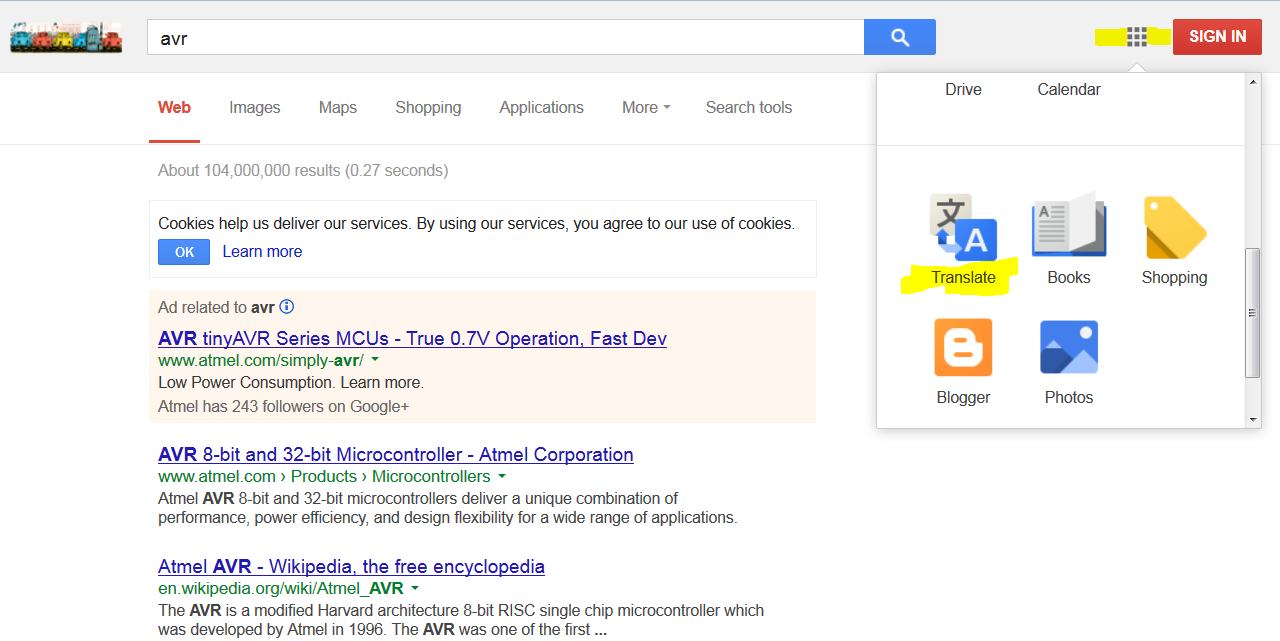Open the Photos app icon
The width and height of the screenshot is (1280, 641).
tap(1069, 347)
